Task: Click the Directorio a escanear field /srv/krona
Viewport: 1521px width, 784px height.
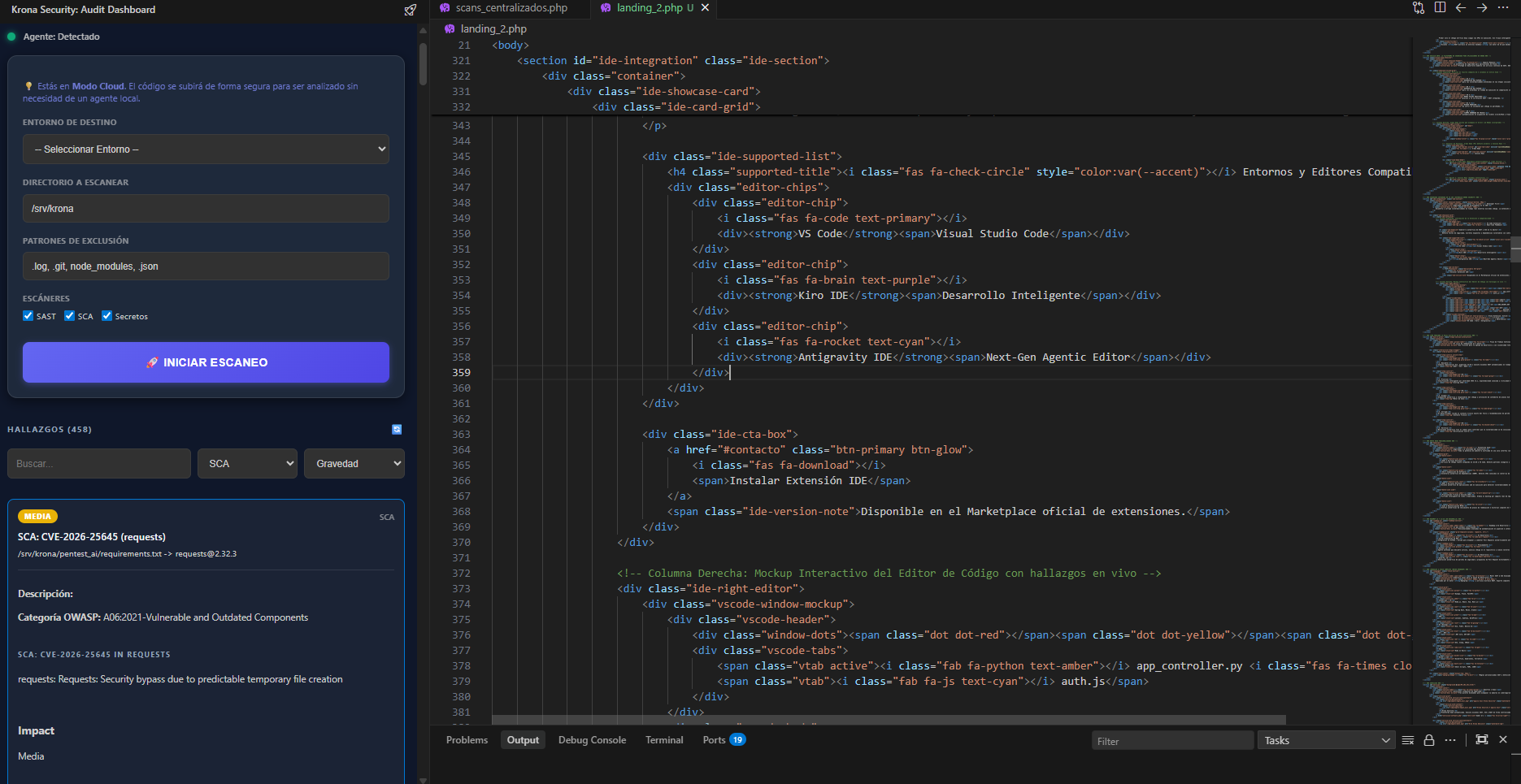Action: (x=206, y=209)
